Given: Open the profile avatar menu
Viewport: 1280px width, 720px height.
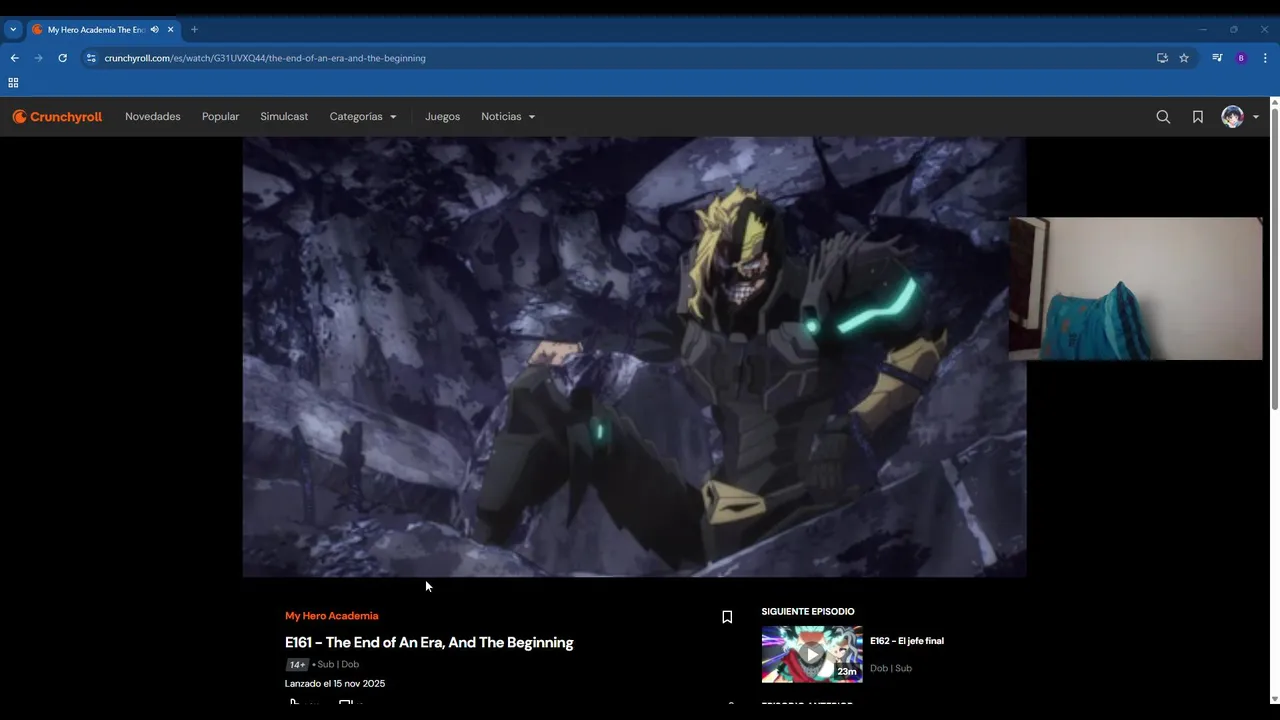Looking at the screenshot, I should 1240,117.
